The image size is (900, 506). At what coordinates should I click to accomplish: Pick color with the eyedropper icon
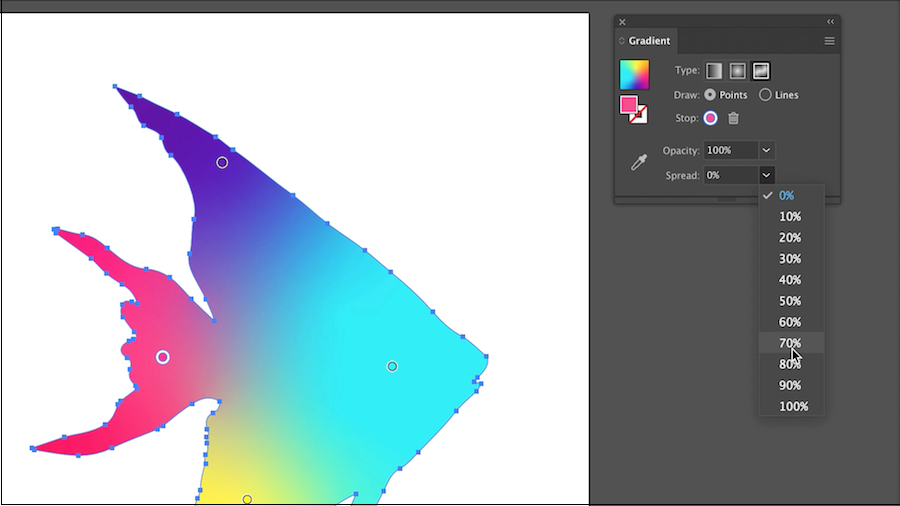coord(639,162)
